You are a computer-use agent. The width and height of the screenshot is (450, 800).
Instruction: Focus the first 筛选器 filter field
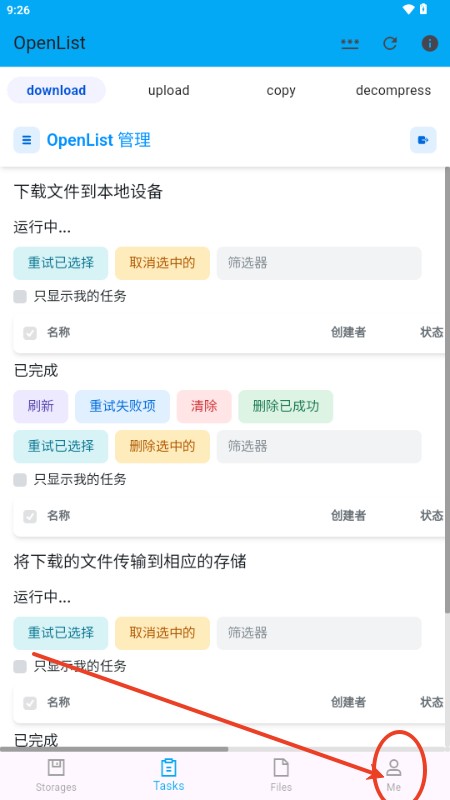(x=319, y=263)
